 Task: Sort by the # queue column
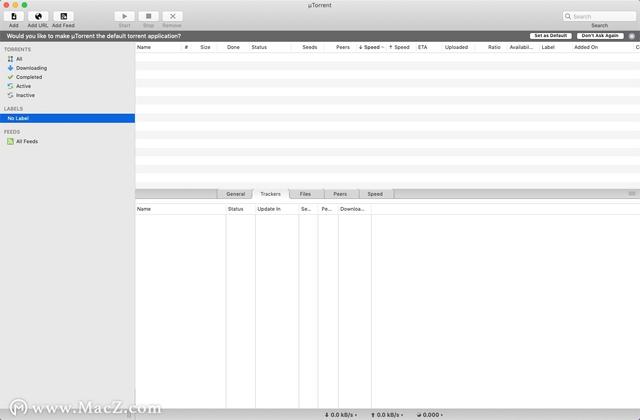(x=187, y=47)
